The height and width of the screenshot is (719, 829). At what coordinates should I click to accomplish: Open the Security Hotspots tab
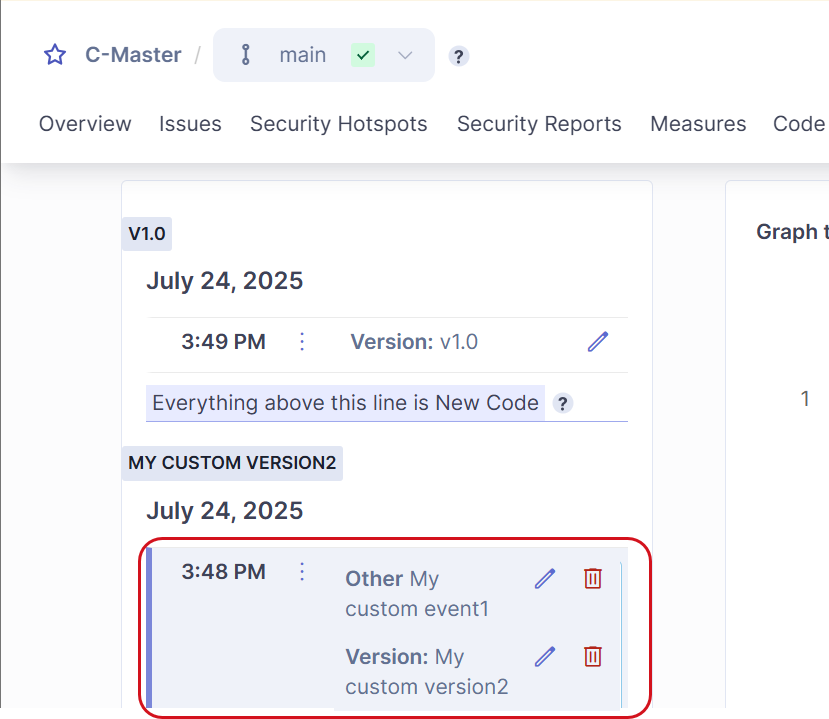338,124
